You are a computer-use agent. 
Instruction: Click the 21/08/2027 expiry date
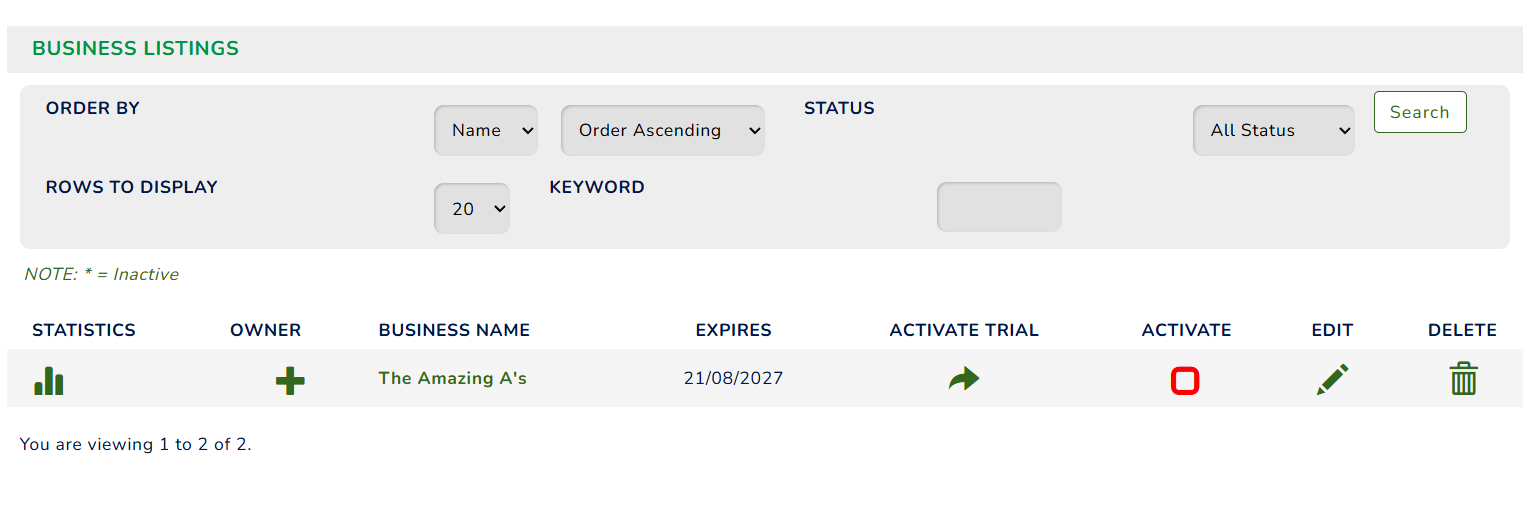pos(734,378)
